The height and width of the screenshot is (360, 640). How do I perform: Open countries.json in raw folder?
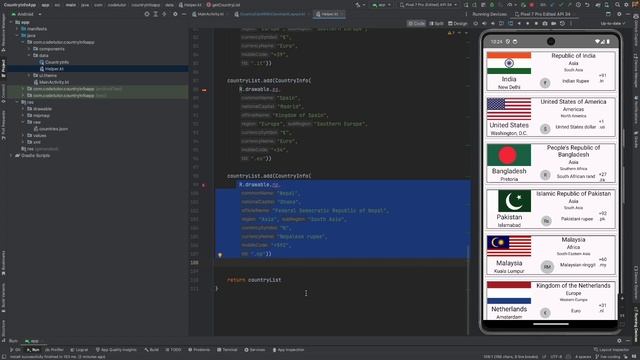[51, 129]
